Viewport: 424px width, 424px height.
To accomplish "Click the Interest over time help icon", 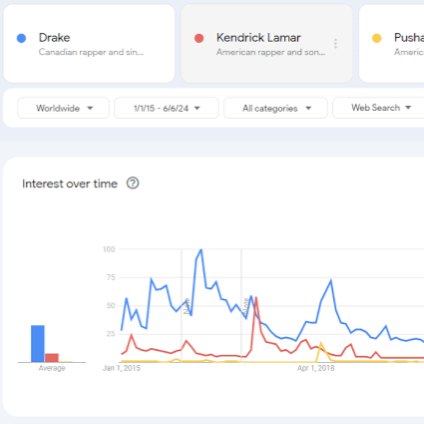I will coord(133,183).
